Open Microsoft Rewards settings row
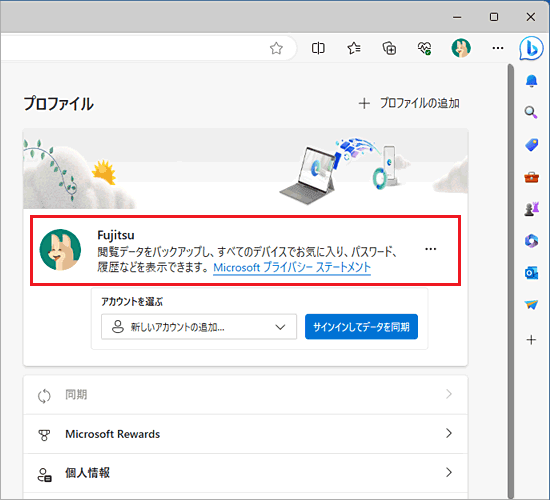Viewport: 550px width, 500px height. point(245,434)
